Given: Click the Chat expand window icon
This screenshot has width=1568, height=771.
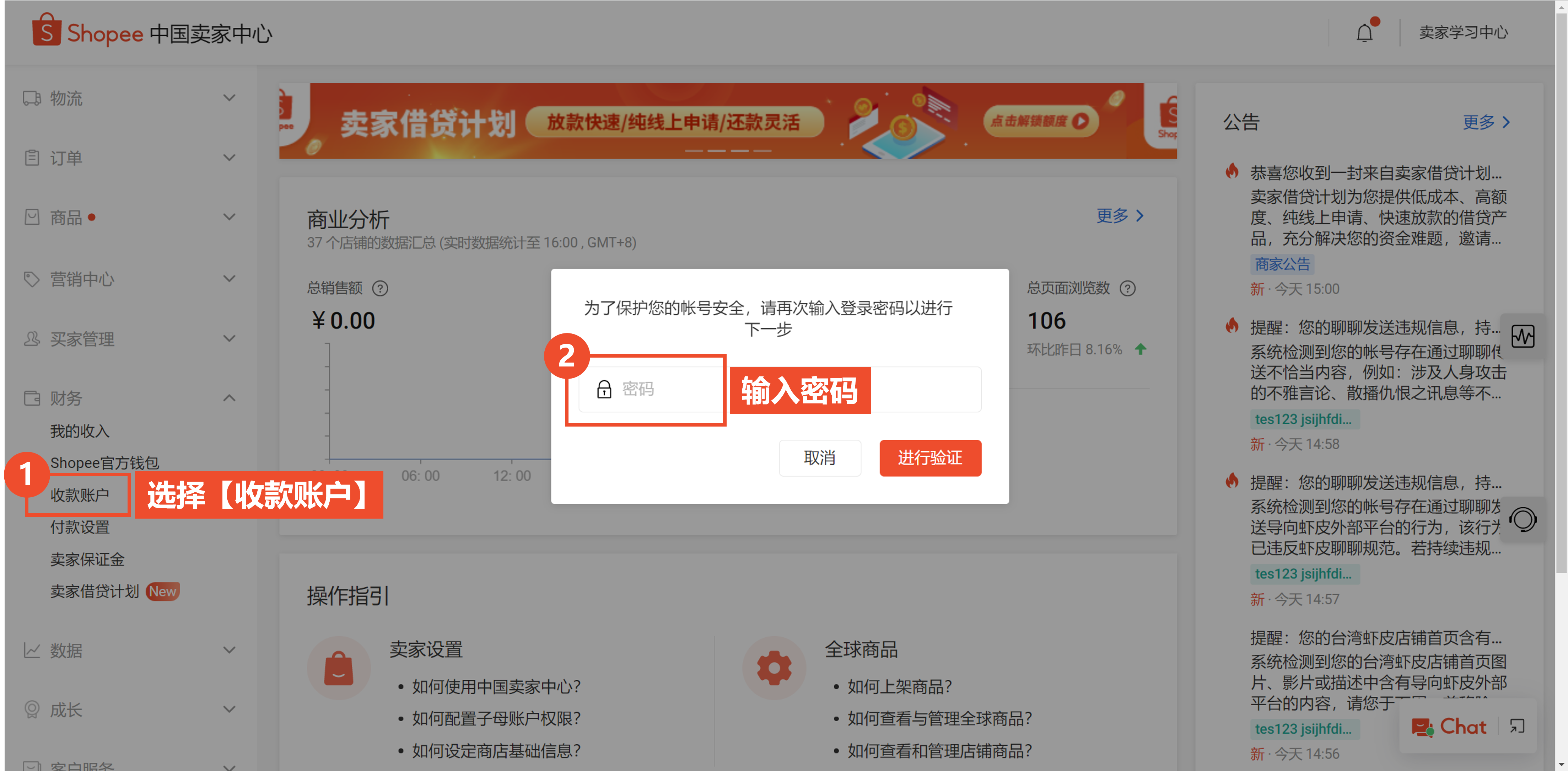Looking at the screenshot, I should click(1517, 726).
